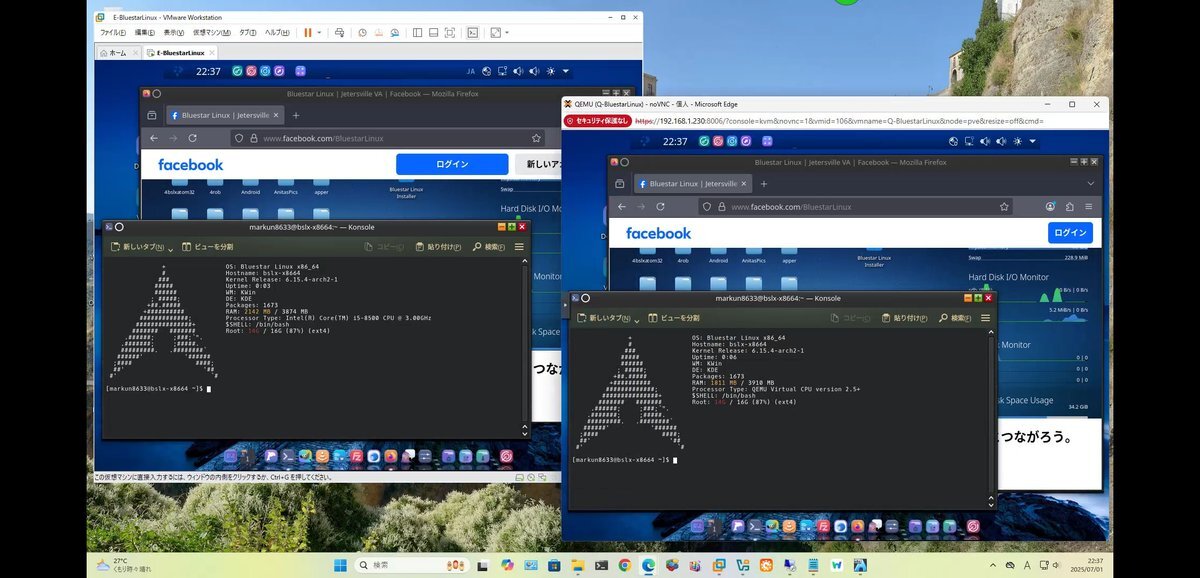Image resolution: width=1200 pixels, height=578 pixels.
Task: Click the JA keyboard layout indicator in VMware guest
Action: (x=471, y=72)
